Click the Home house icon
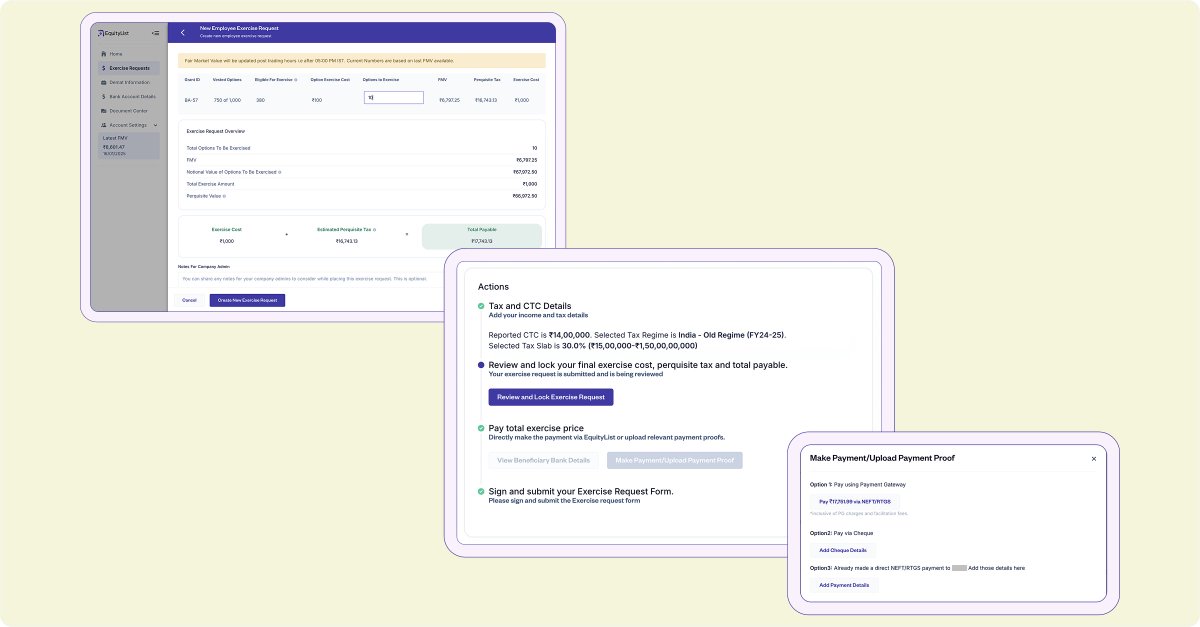This screenshot has width=1200, height=627. tap(104, 54)
